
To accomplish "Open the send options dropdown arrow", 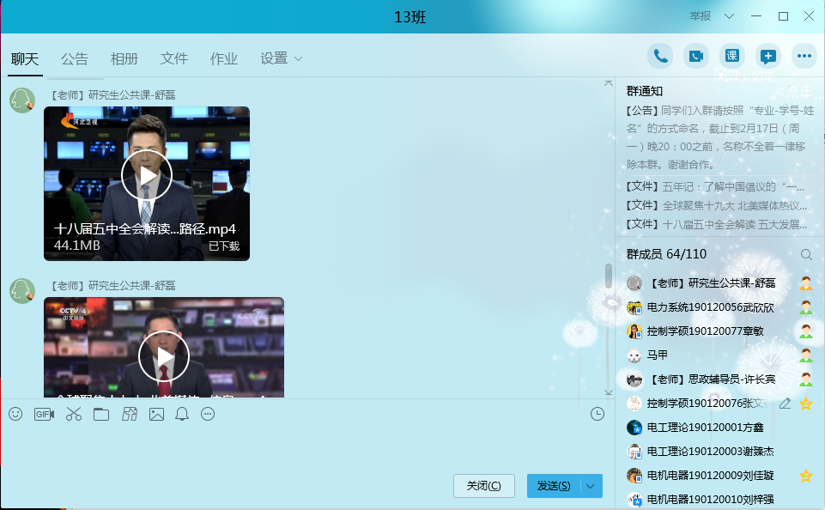I will 591,486.
